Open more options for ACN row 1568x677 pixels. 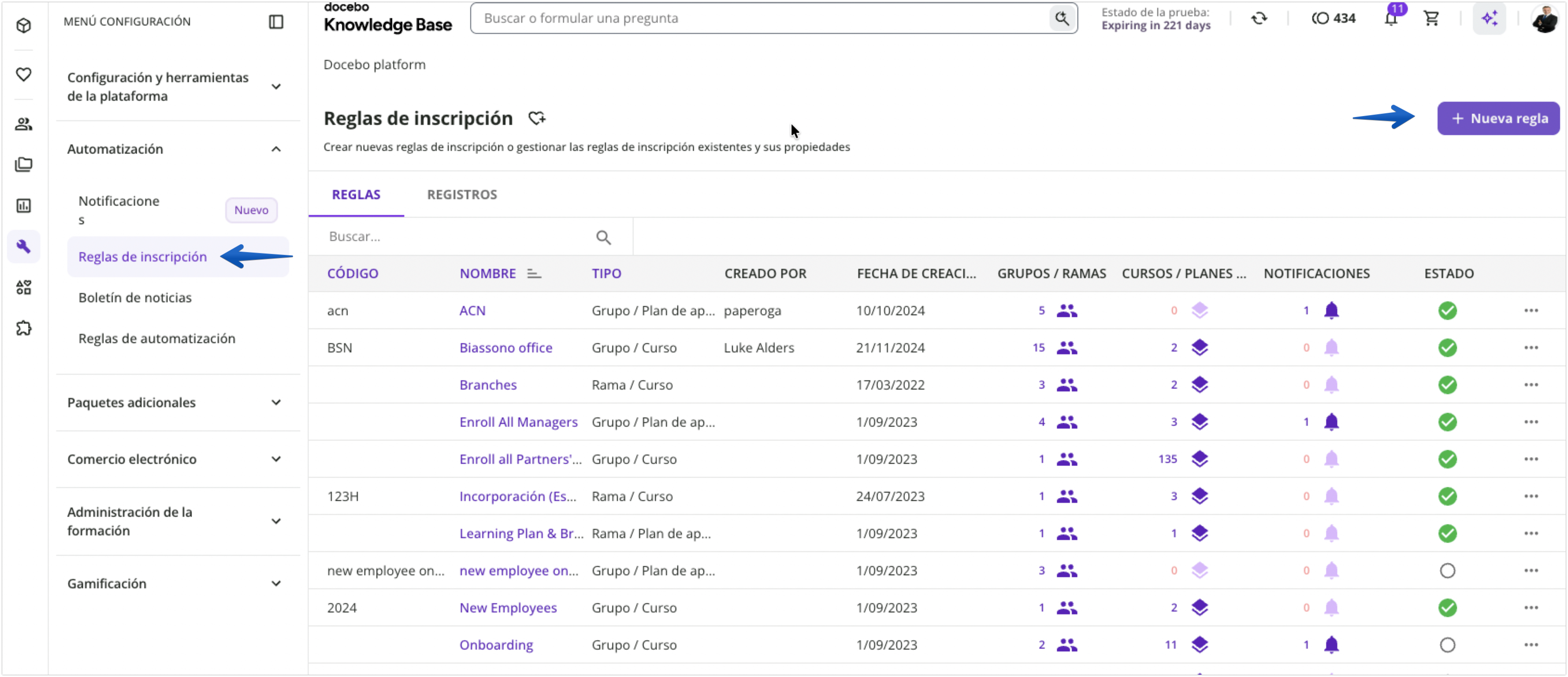pyautogui.click(x=1531, y=310)
